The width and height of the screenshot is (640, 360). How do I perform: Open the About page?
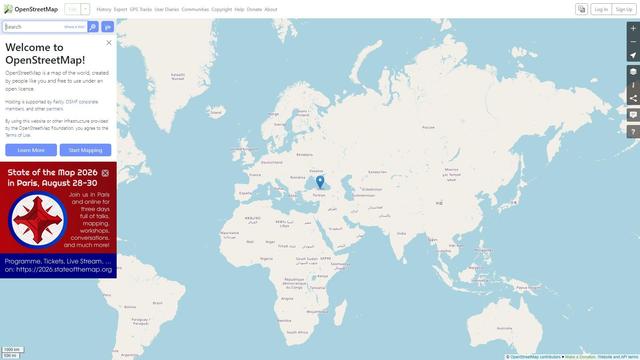click(271, 9)
